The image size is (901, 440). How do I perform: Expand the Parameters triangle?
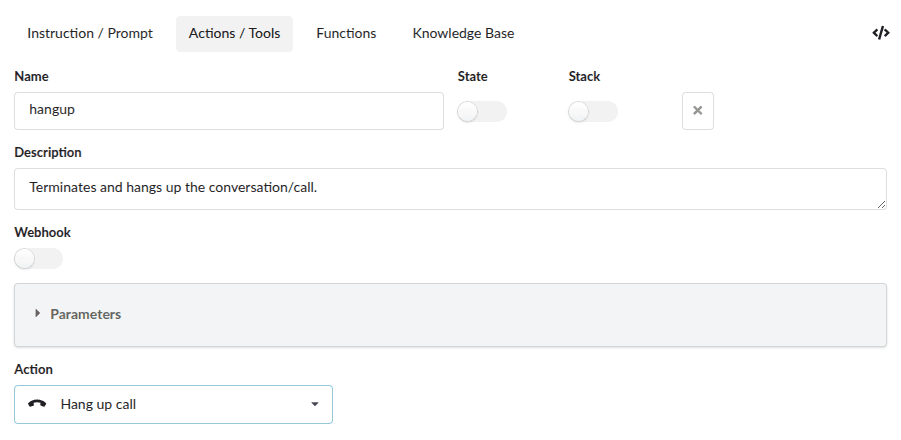38,314
